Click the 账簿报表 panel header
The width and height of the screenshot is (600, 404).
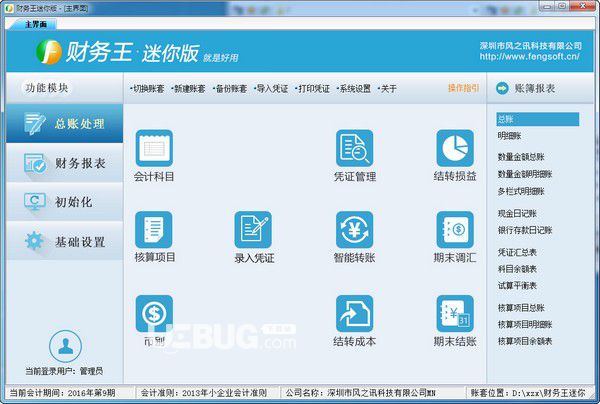[x=540, y=88]
